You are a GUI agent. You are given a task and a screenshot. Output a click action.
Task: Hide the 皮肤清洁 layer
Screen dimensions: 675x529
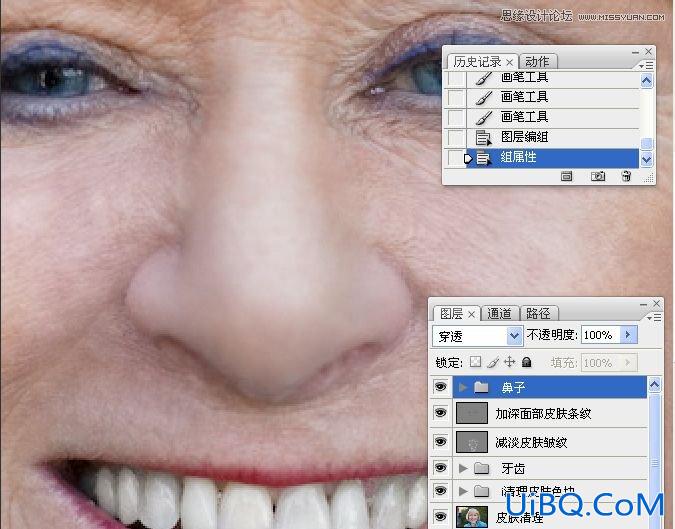[x=440, y=516]
